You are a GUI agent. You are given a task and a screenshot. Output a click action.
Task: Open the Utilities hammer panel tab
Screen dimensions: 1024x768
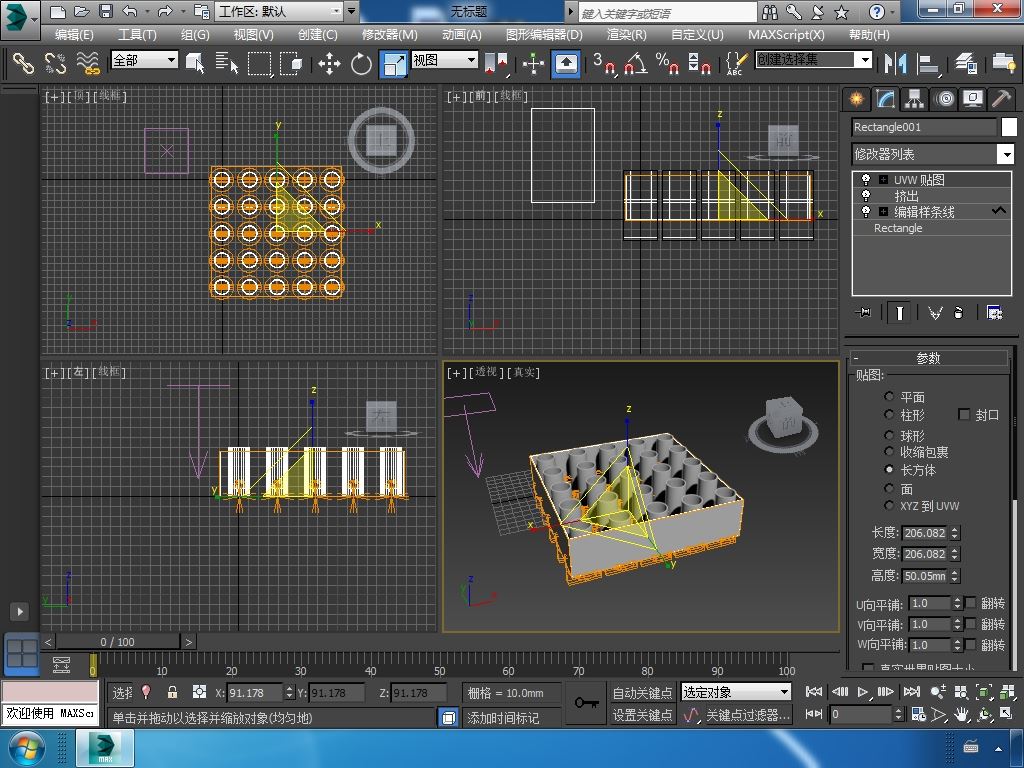click(1001, 99)
